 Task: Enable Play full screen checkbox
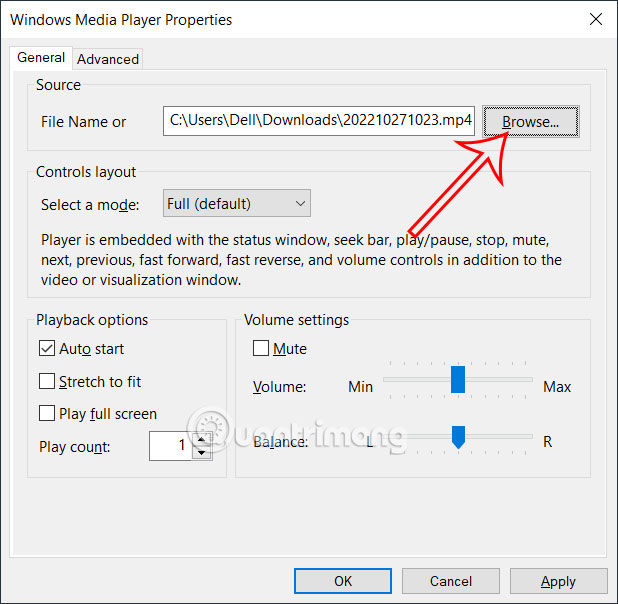[47, 413]
